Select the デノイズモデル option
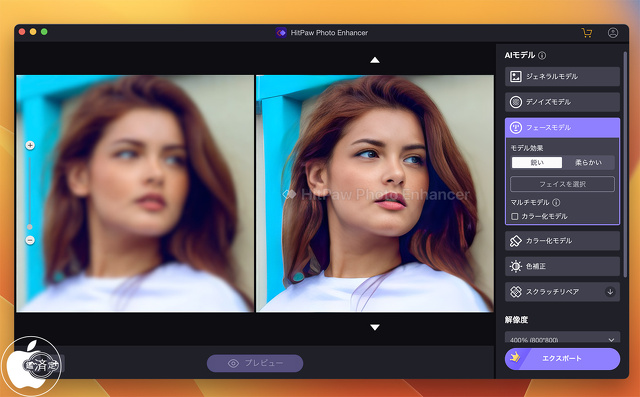 point(562,102)
